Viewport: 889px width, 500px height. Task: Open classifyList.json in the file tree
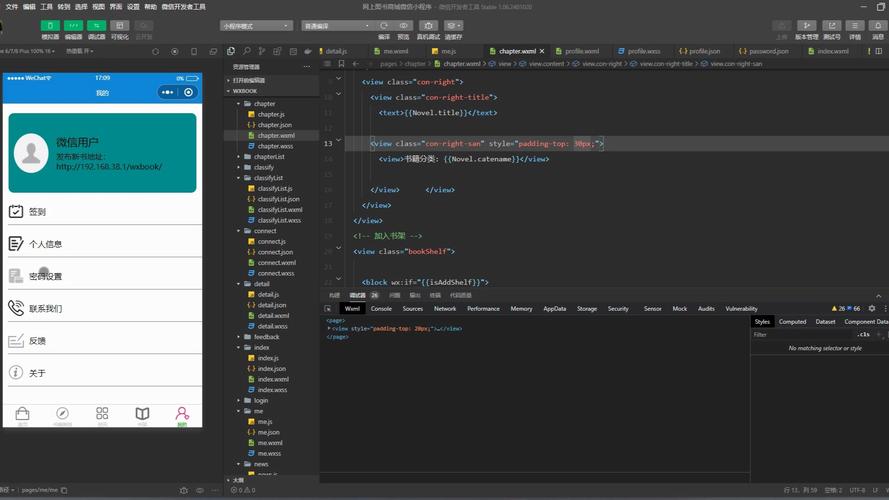278,199
